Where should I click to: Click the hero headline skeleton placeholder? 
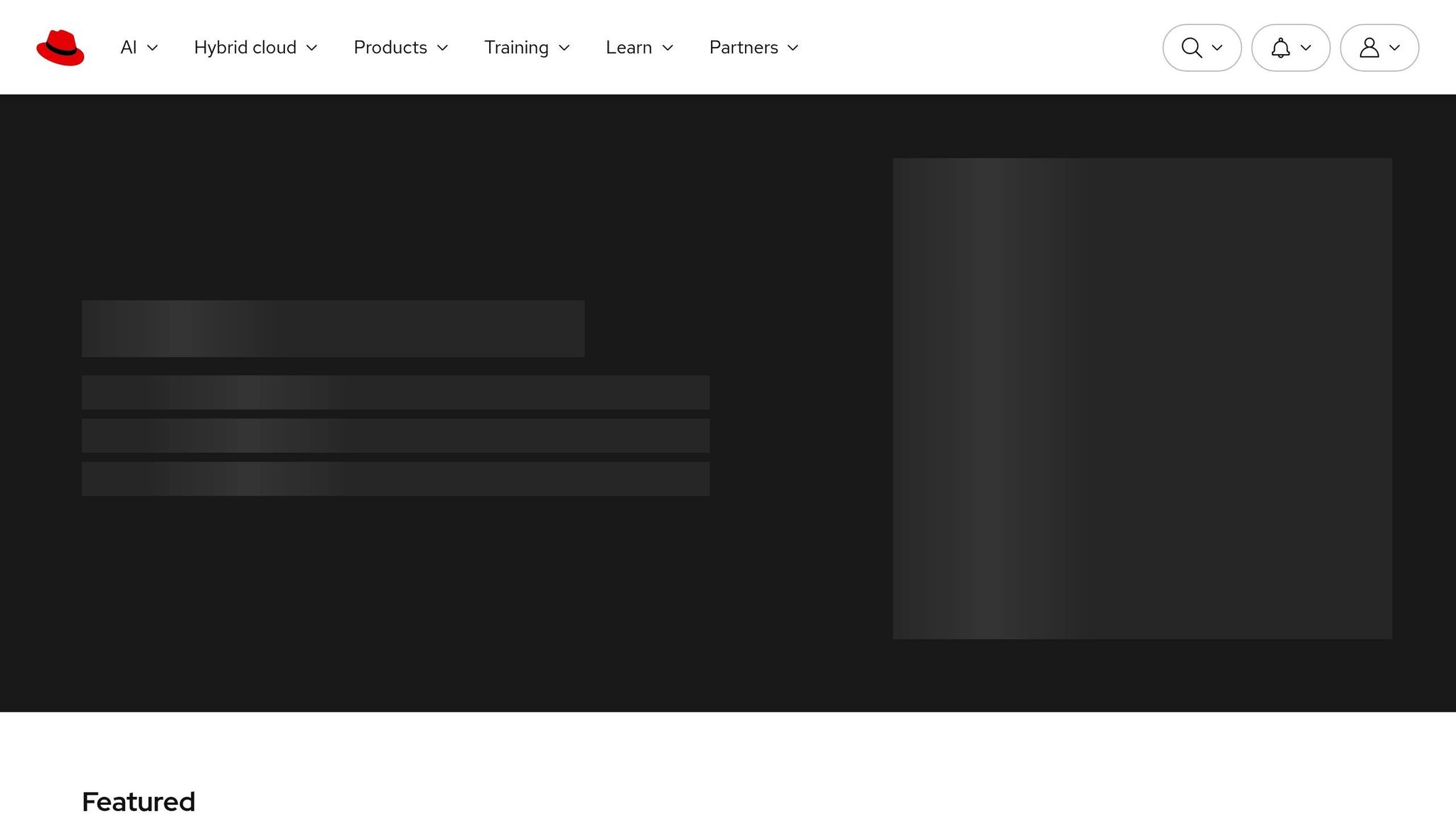(333, 328)
